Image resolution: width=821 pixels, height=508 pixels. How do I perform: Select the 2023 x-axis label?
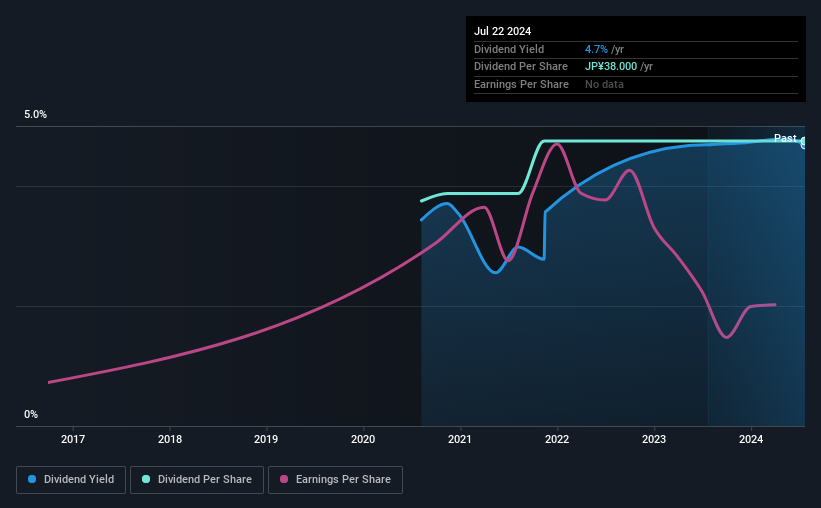pos(654,439)
